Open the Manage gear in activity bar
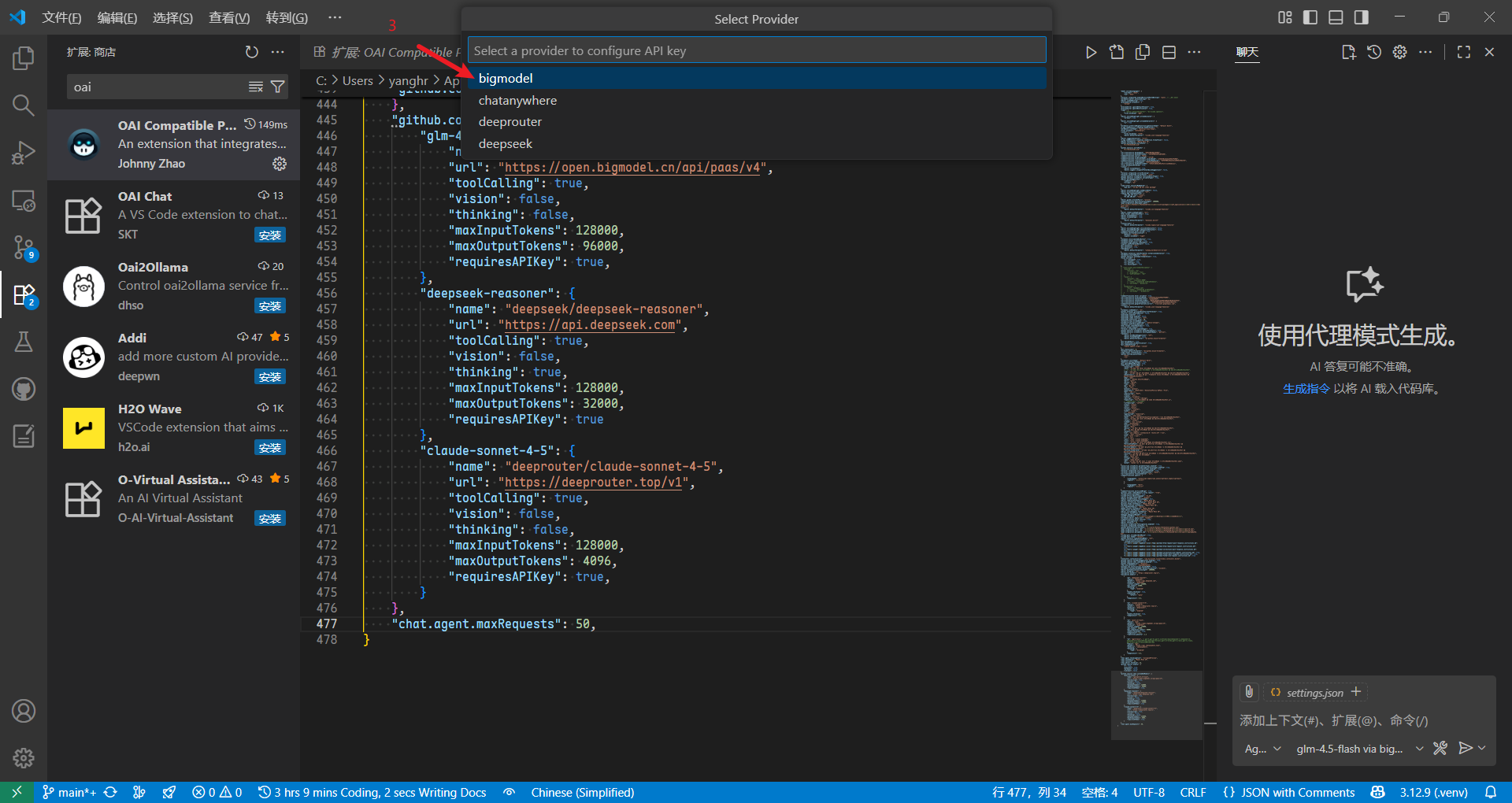Viewport: 1512px width, 803px height. pyautogui.click(x=24, y=758)
